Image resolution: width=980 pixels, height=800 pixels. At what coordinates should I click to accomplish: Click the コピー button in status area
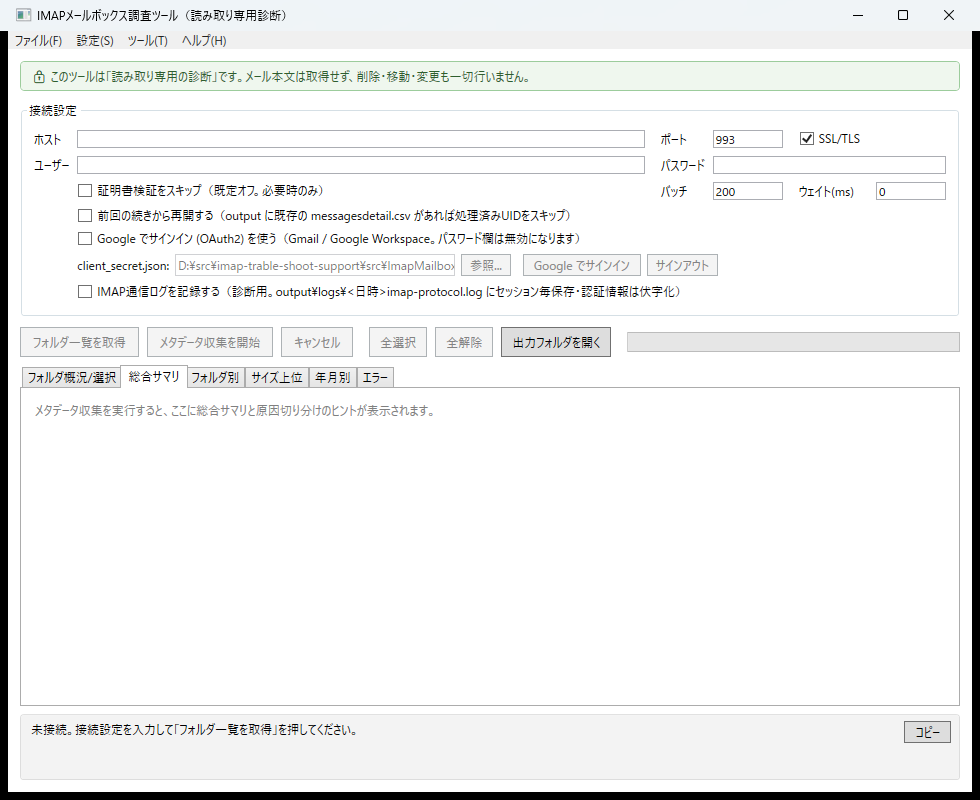tap(927, 732)
